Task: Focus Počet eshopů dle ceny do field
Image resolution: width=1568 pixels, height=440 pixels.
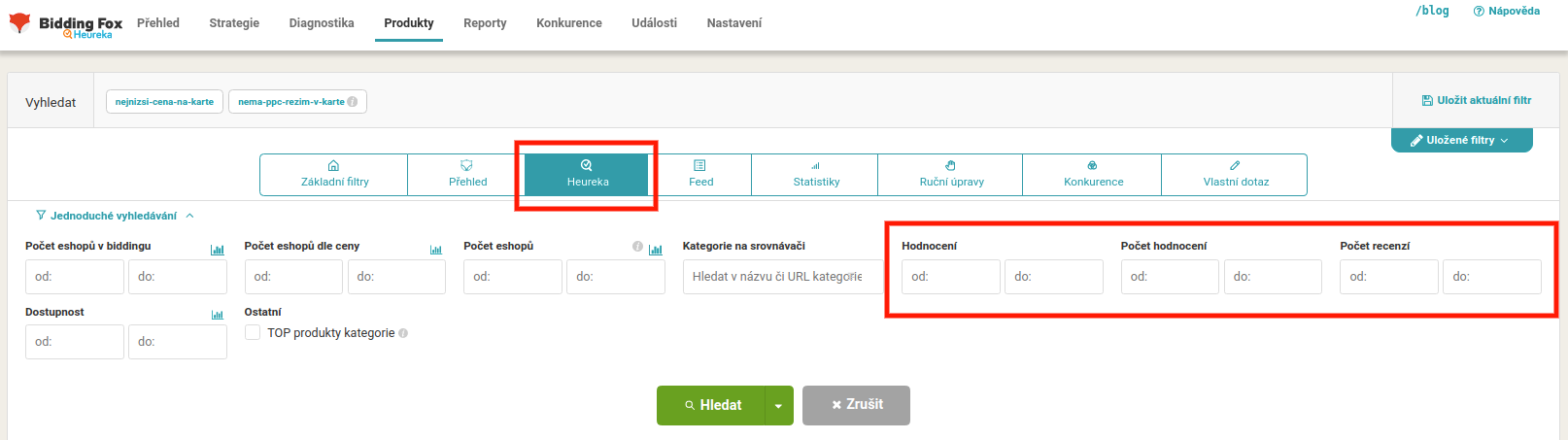Action: (396, 277)
